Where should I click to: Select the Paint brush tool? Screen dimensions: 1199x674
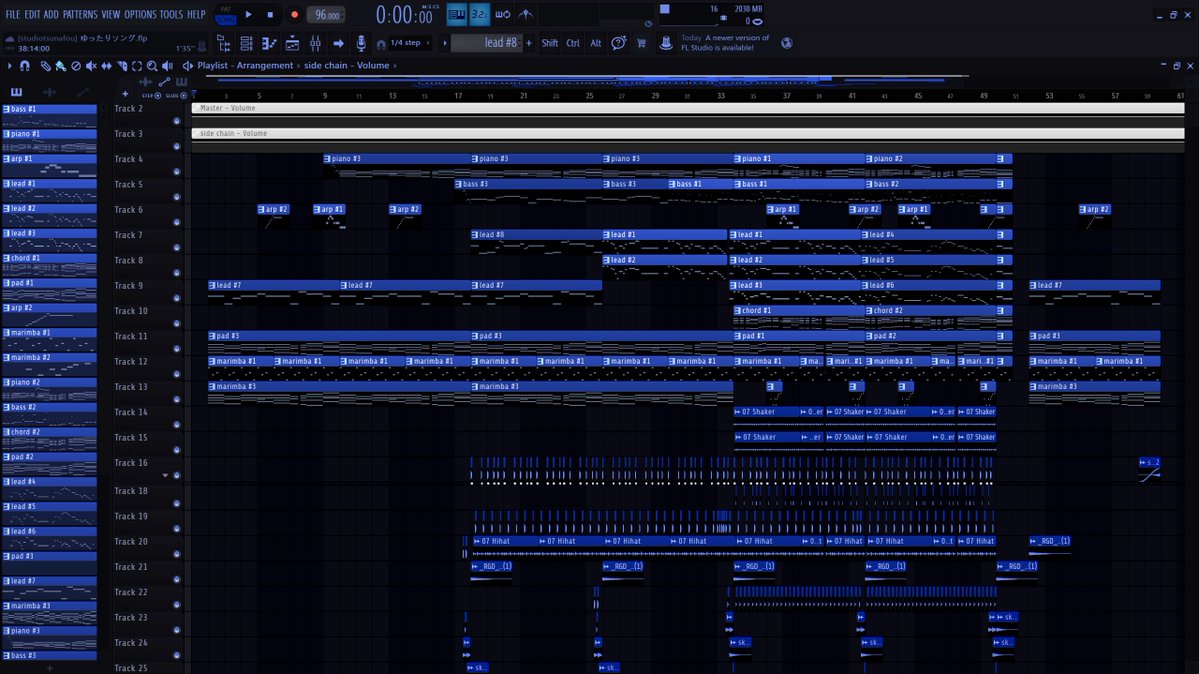click(60, 66)
